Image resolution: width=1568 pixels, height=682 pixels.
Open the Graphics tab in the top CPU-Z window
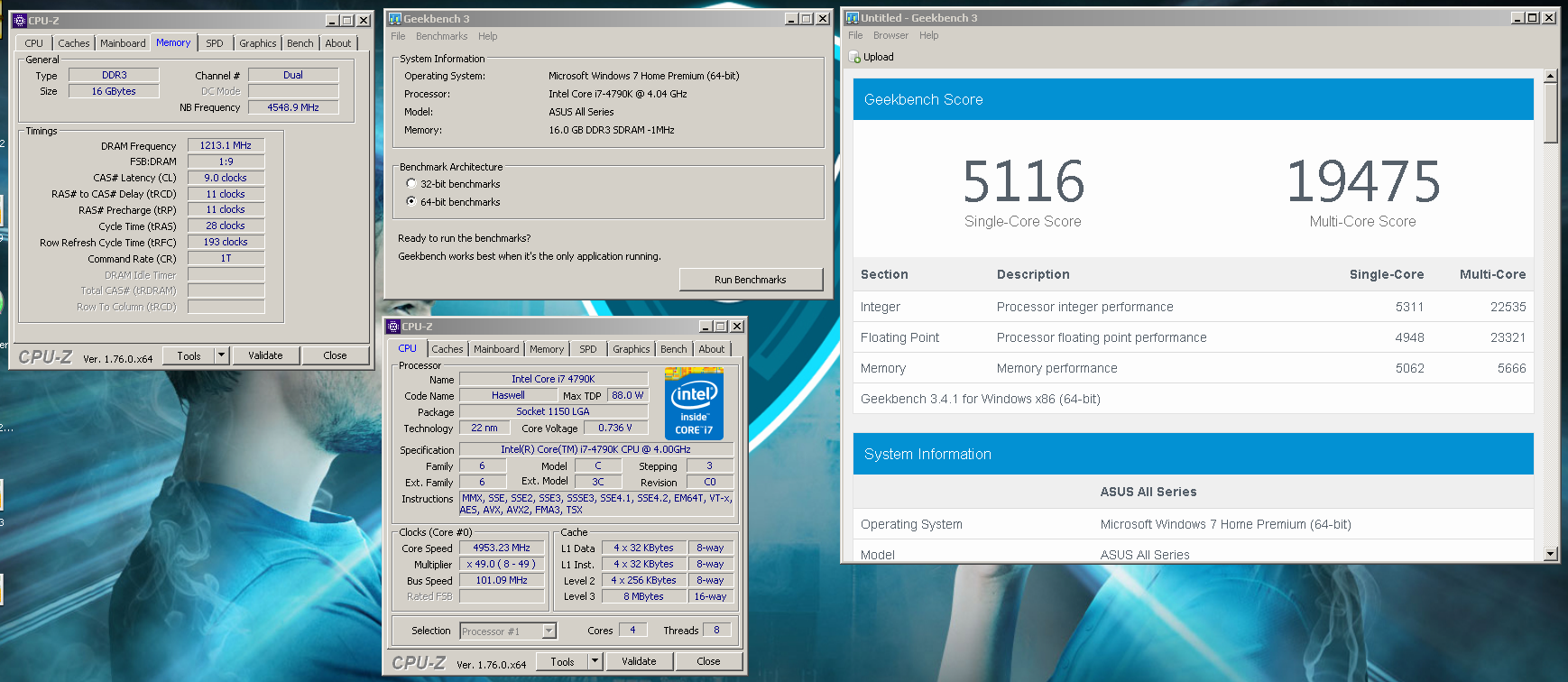258,43
